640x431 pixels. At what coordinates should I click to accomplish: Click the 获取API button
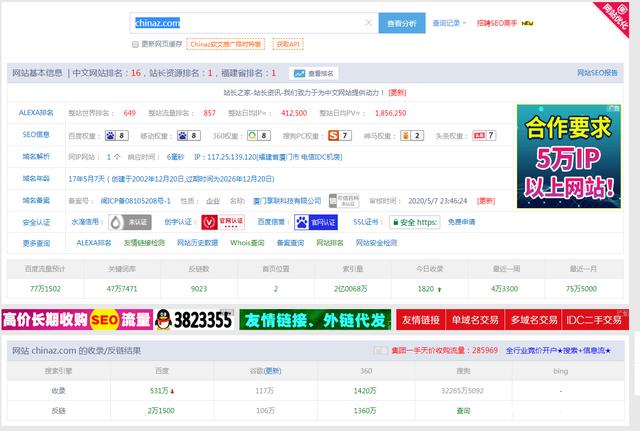pyautogui.click(x=288, y=44)
